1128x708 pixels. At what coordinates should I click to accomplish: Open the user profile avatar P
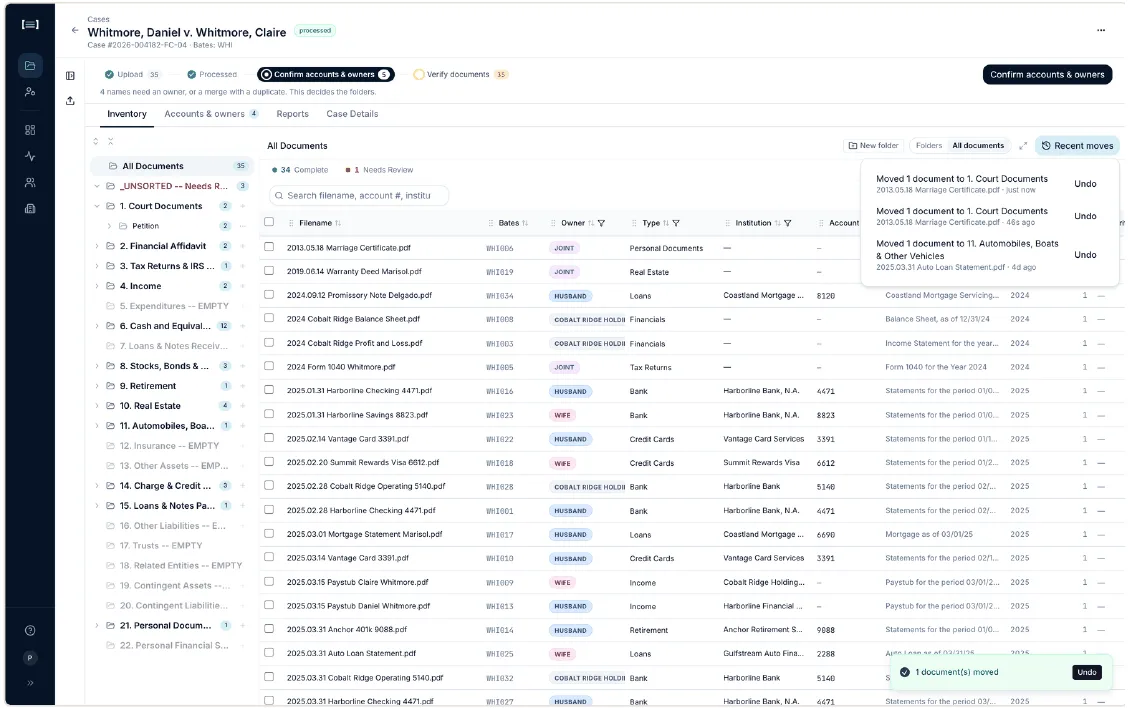29,658
